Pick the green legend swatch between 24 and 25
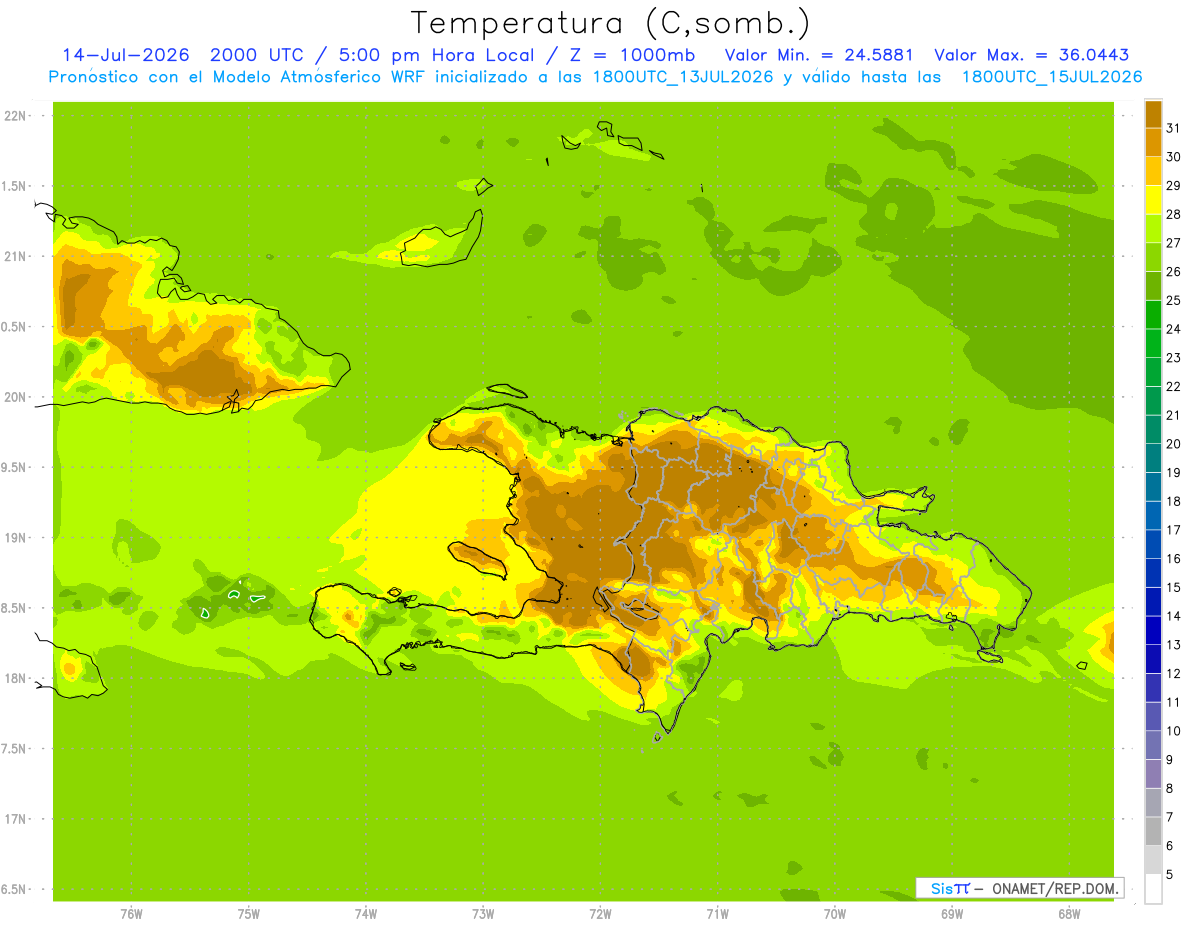Screen dimensions: 1200x927 point(1153,314)
